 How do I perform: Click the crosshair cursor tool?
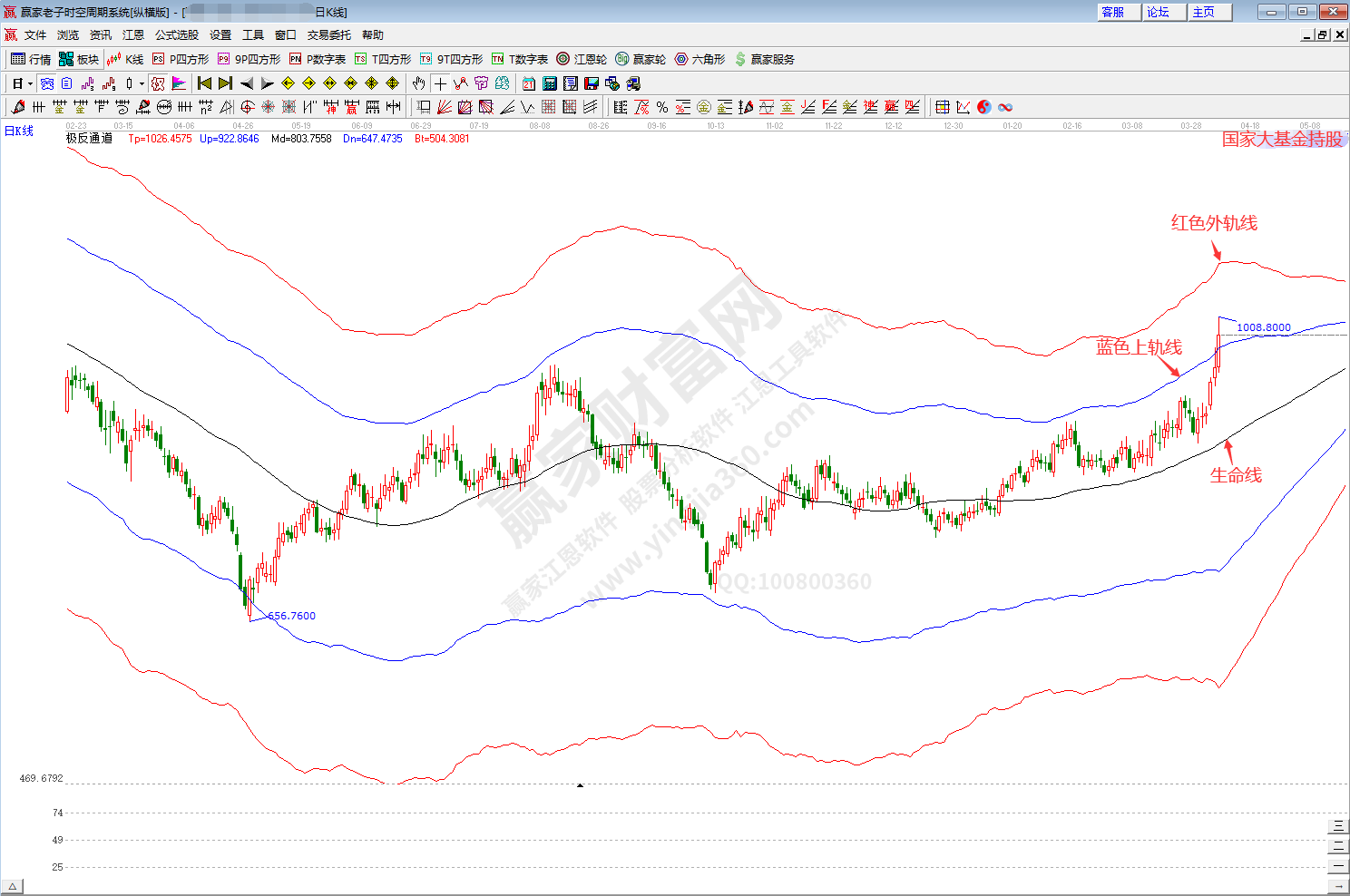[440, 83]
